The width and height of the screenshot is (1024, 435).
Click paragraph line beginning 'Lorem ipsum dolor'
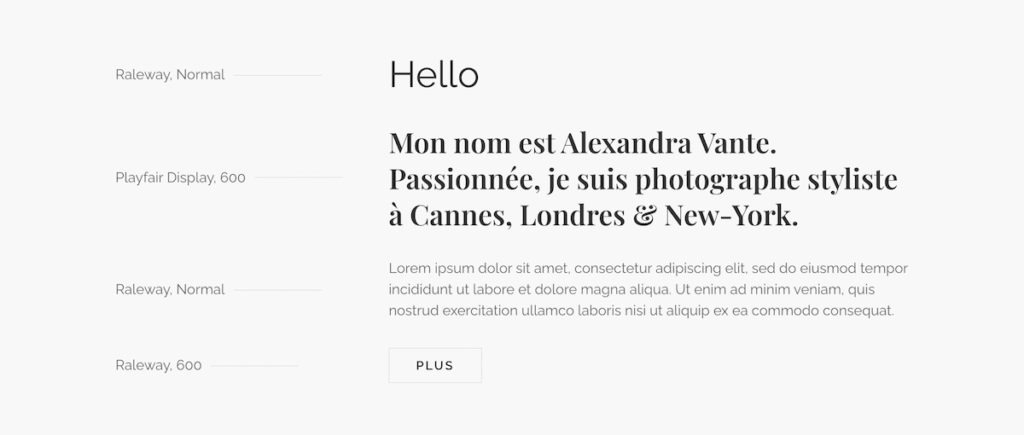[648, 268]
